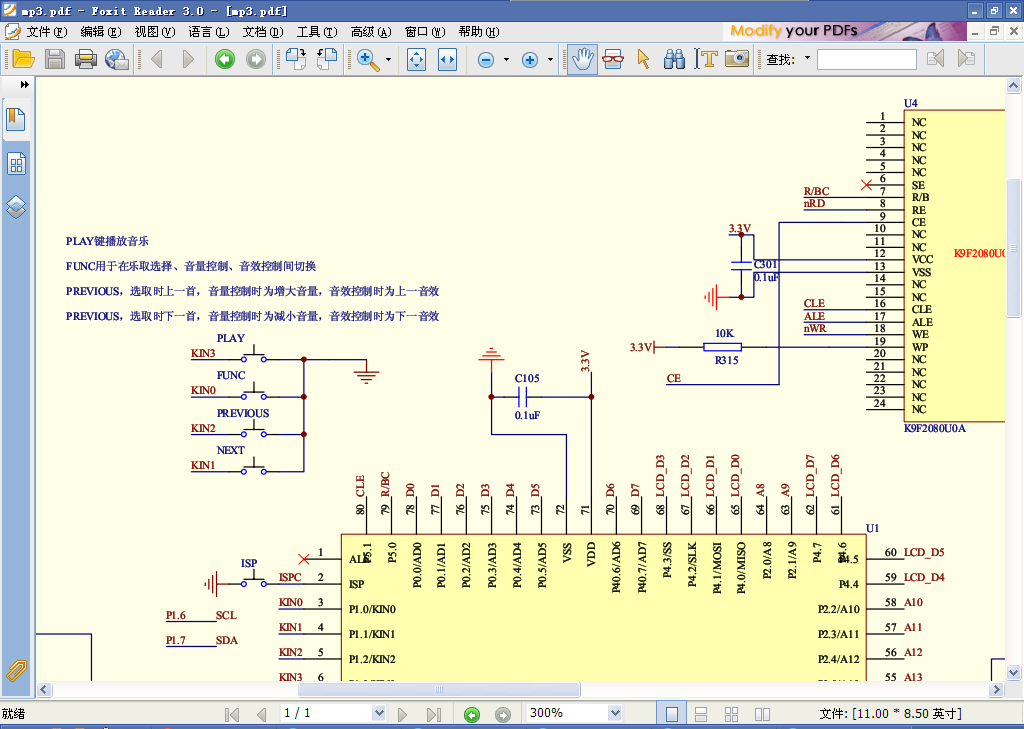This screenshot has width=1024, height=729.
Task: Open the magnifier zoom tool dropdown arrow
Action: [x=389, y=59]
